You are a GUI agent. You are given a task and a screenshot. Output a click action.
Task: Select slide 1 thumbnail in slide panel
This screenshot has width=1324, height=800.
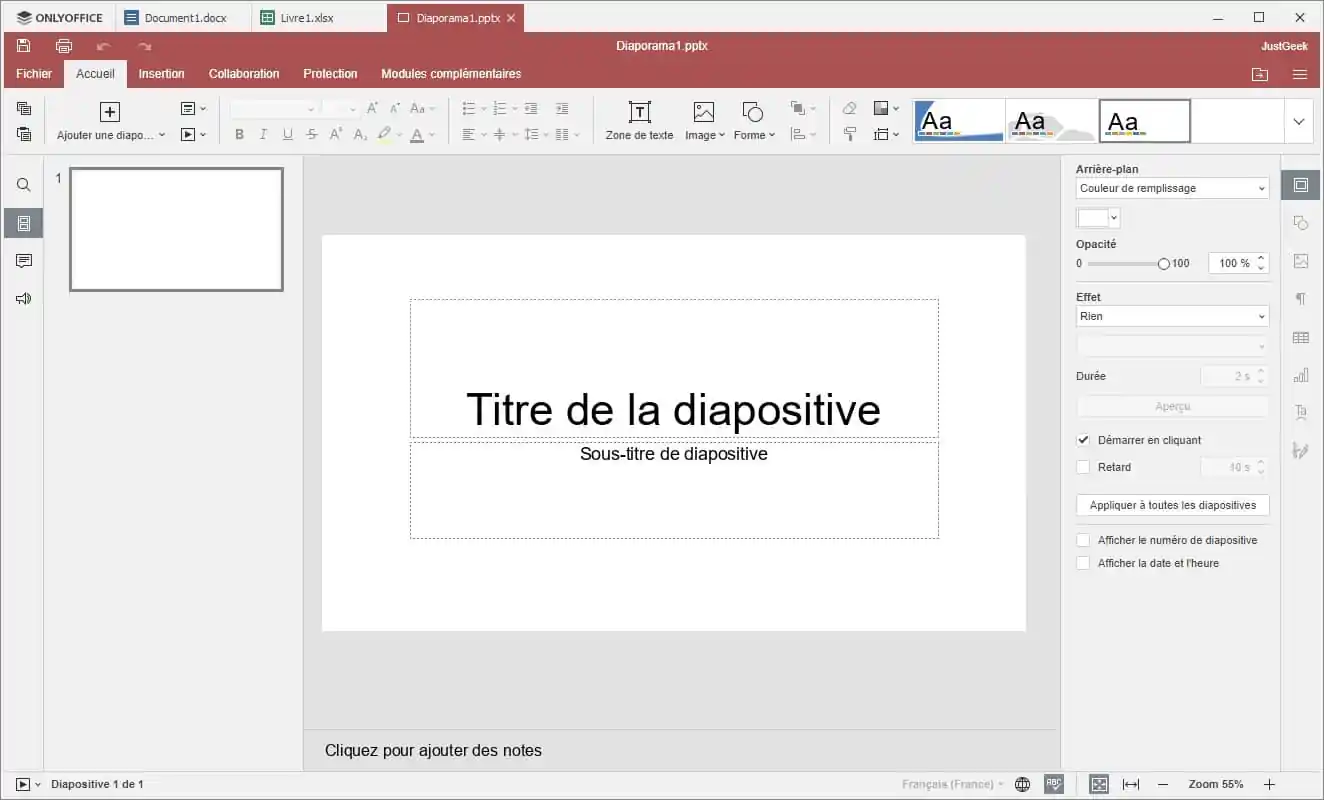[x=176, y=229]
